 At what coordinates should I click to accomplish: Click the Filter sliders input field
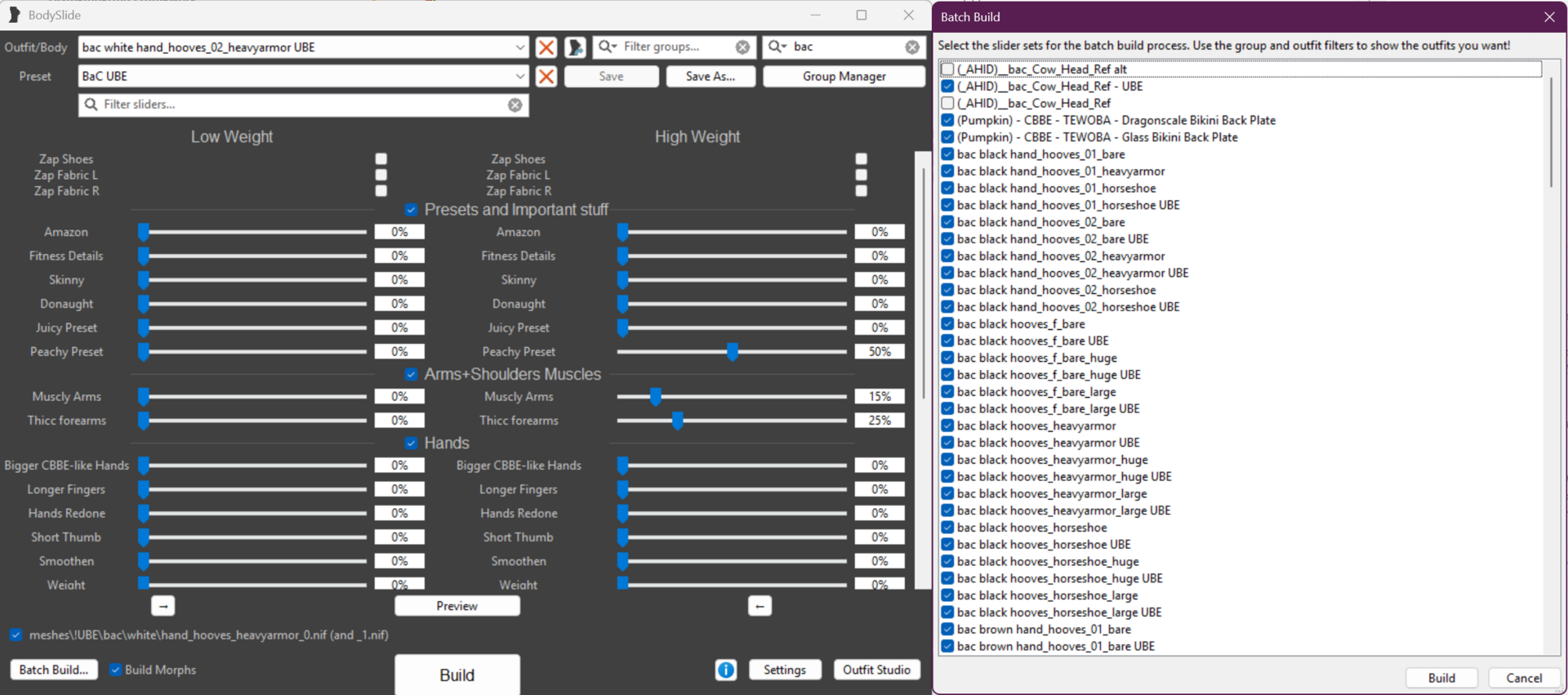pos(303,105)
